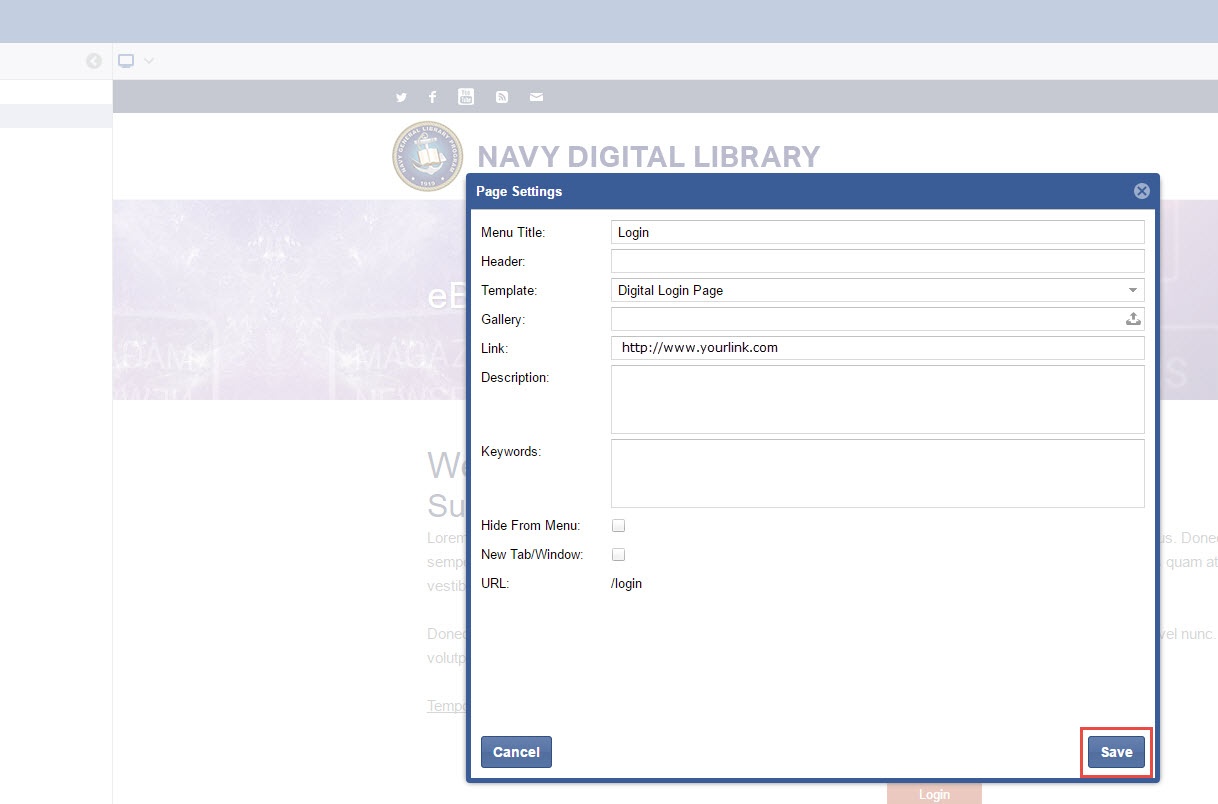The image size is (1218, 804).
Task: Open the YouTube icon link
Action: click(466, 96)
